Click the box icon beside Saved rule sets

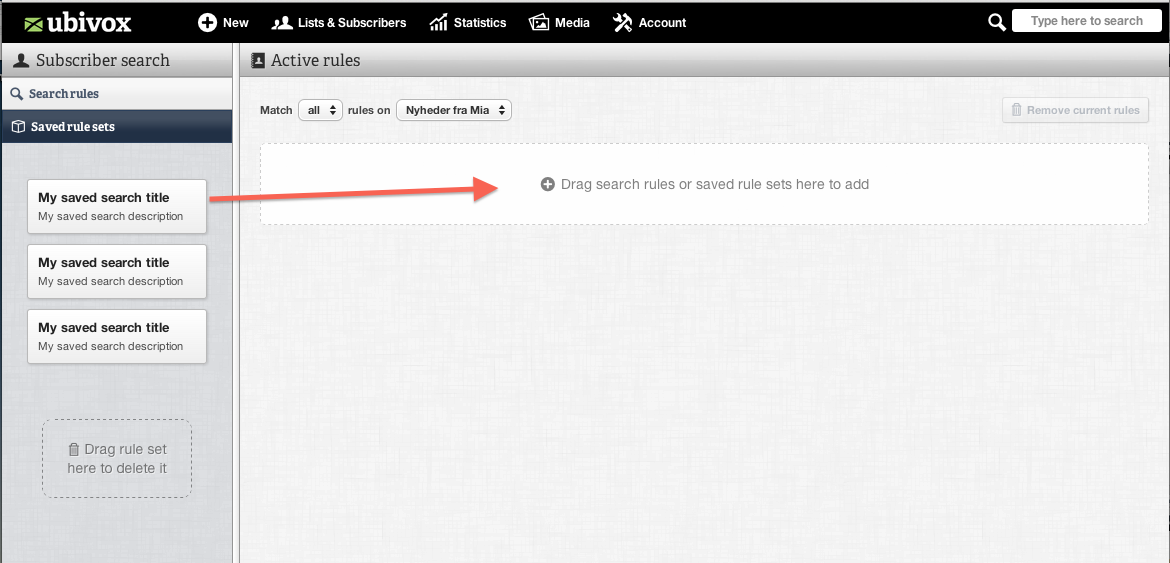pos(19,127)
